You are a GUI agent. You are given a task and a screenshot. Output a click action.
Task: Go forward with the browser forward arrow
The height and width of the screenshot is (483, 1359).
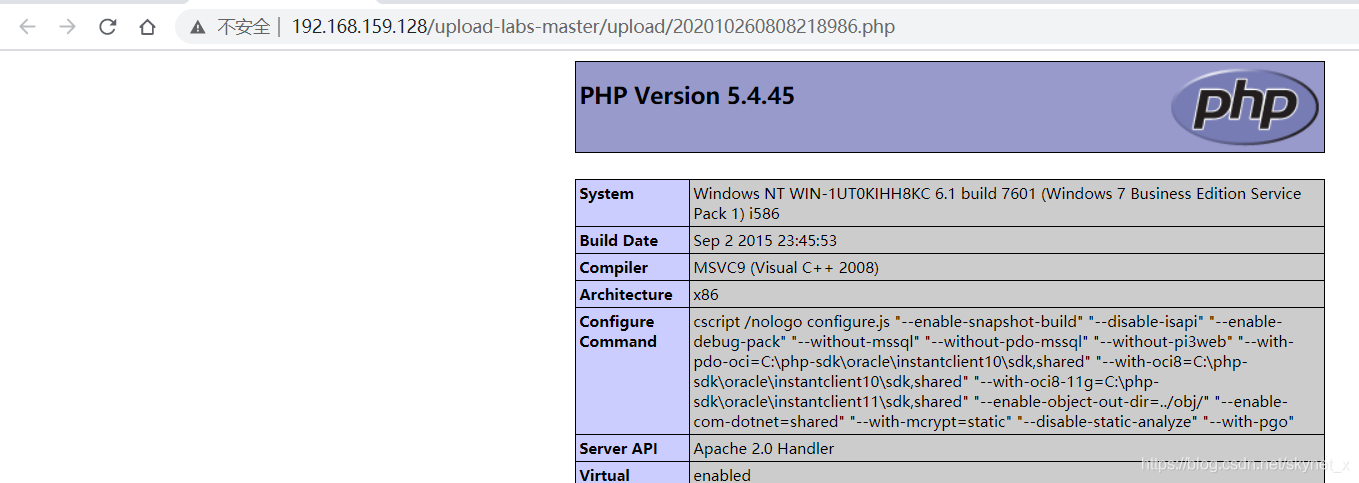click(x=67, y=27)
